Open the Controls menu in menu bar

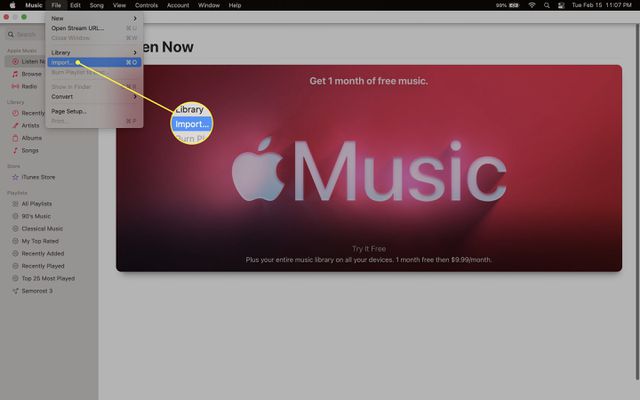pos(146,5)
